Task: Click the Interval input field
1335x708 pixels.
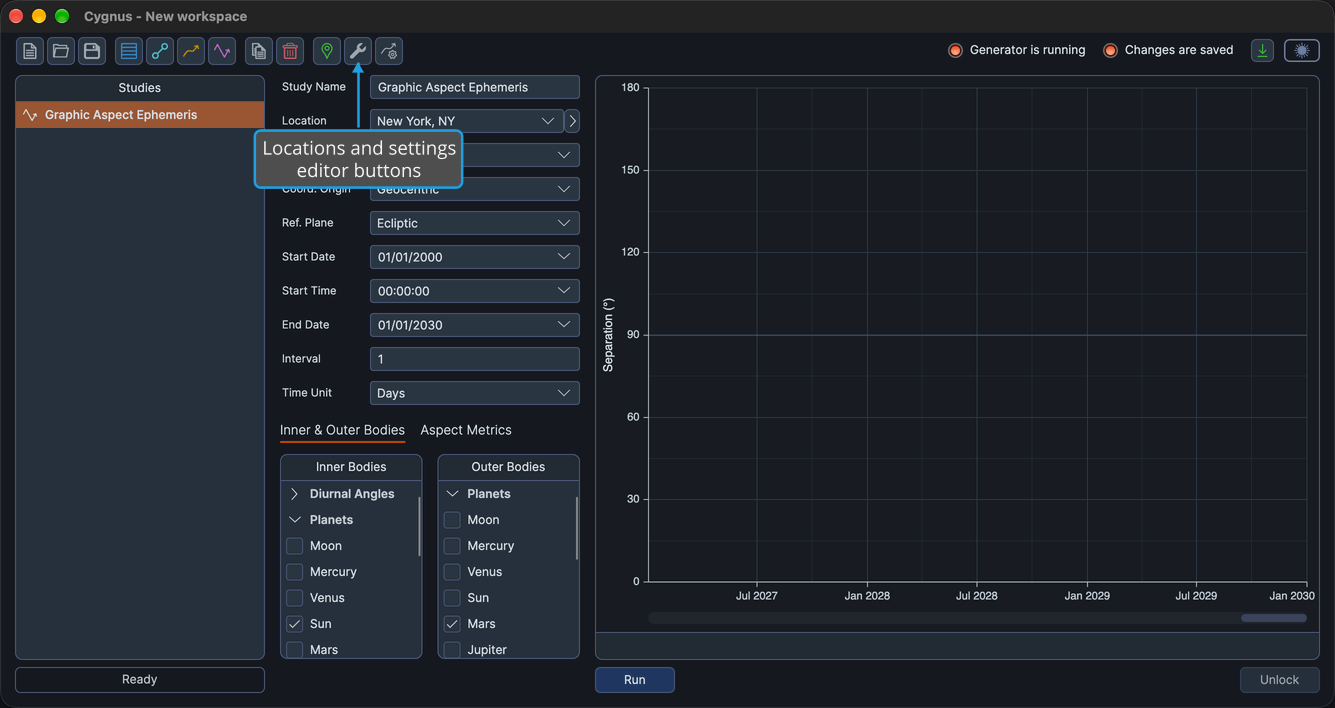Action: [x=475, y=359]
